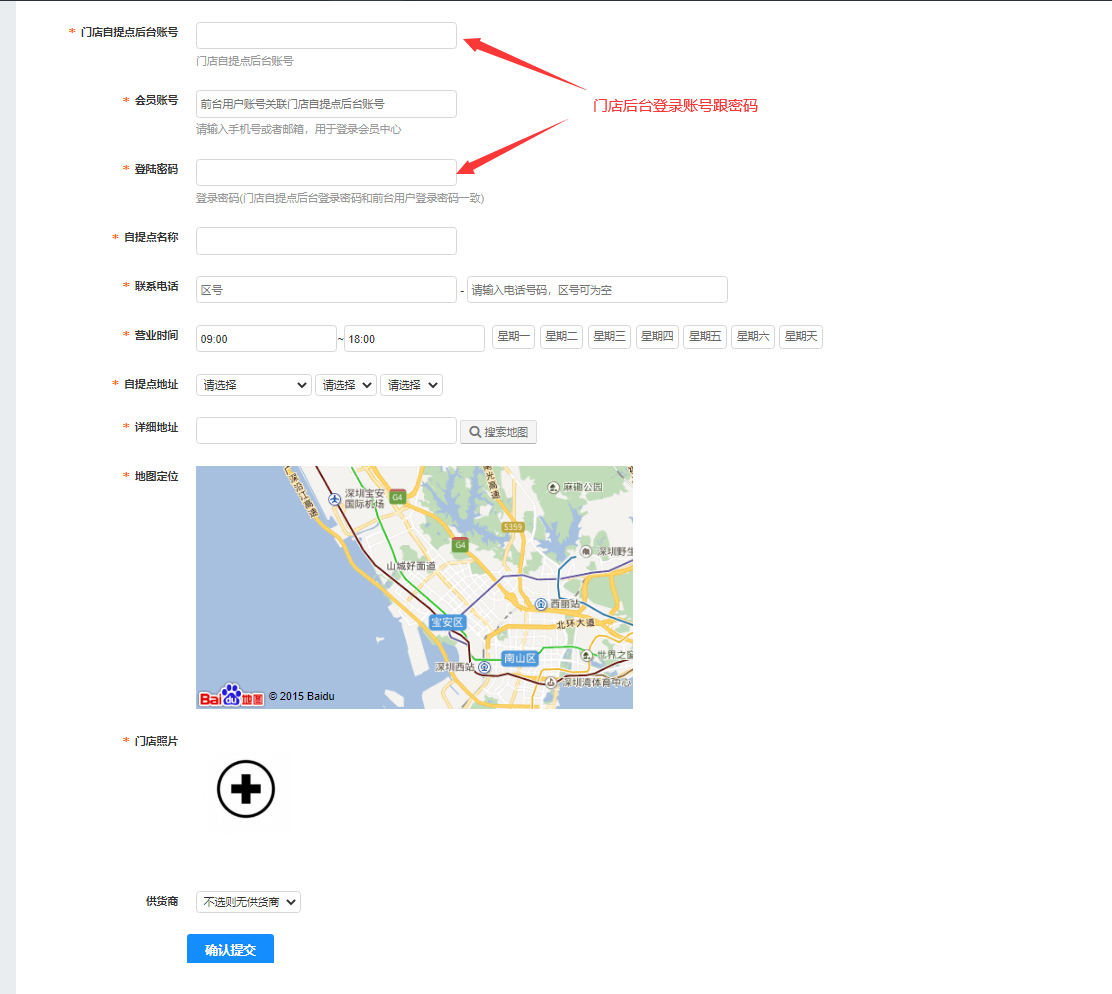Expand the 供货商 supplier dropdown
1112x994 pixels.
click(248, 902)
